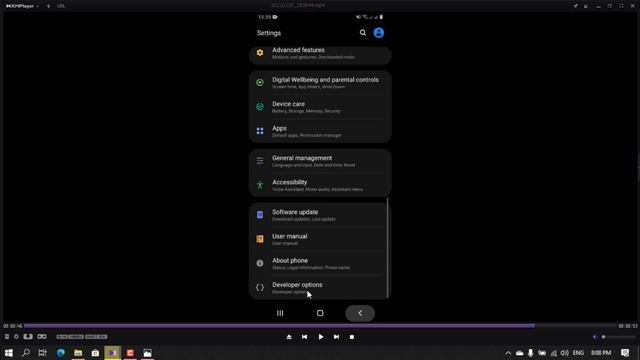Open File Explorer from the taskbar
The width and height of the screenshot is (640, 360).
pos(78,353)
